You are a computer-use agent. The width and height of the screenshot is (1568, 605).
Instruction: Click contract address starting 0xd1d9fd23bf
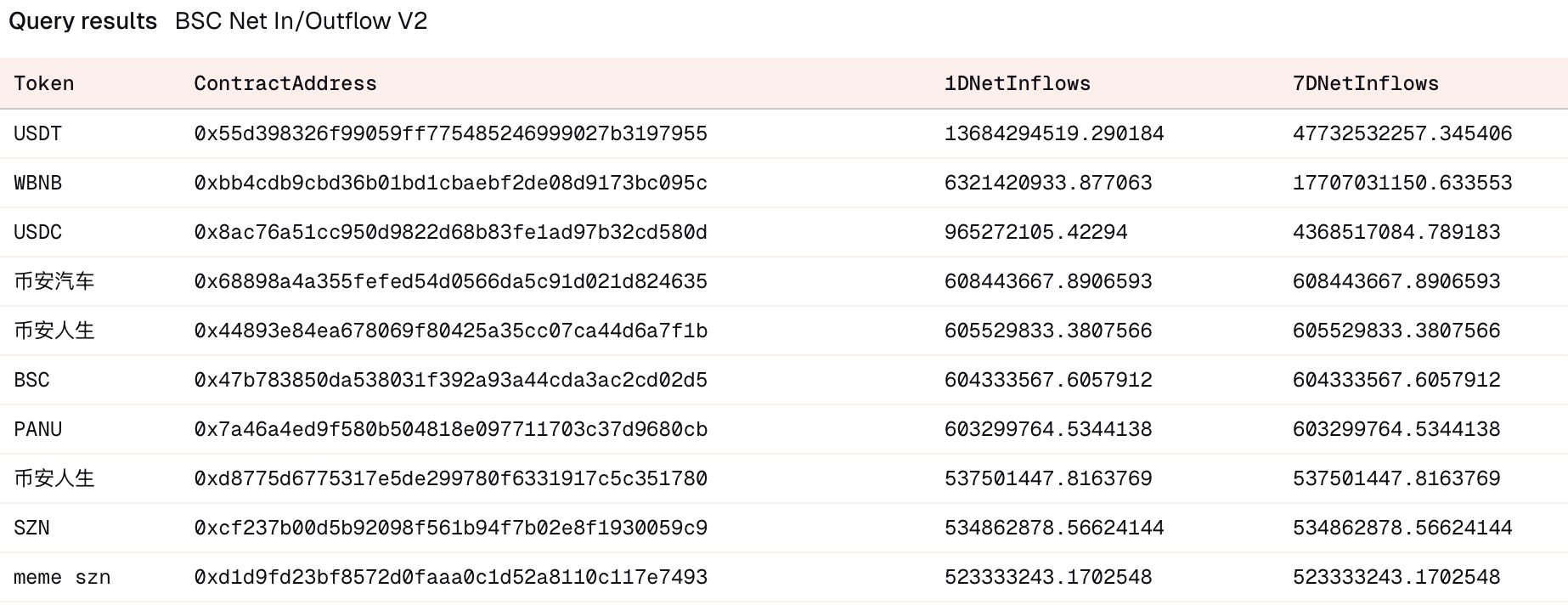(451, 577)
